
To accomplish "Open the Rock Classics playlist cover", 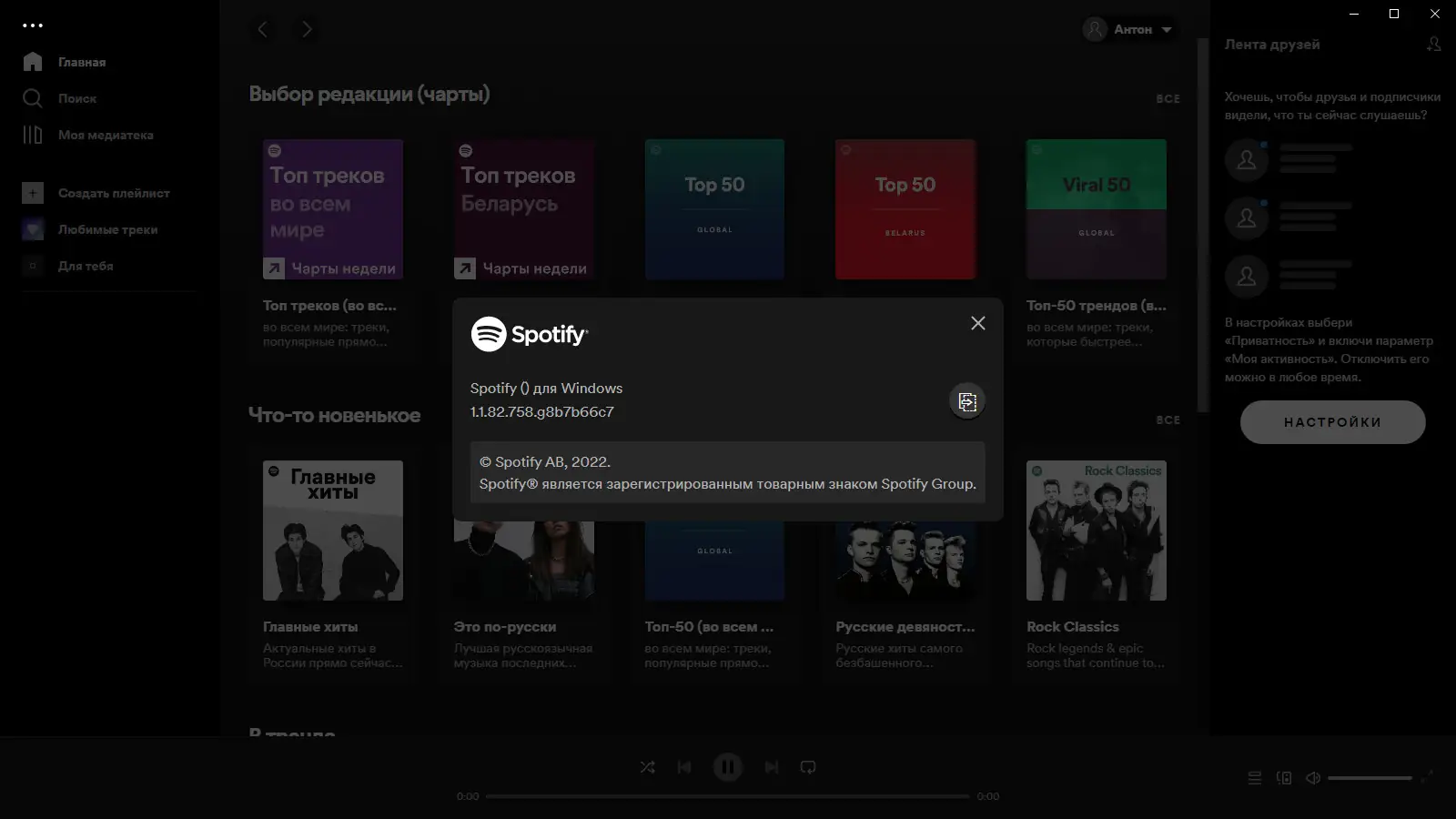I will (x=1097, y=531).
